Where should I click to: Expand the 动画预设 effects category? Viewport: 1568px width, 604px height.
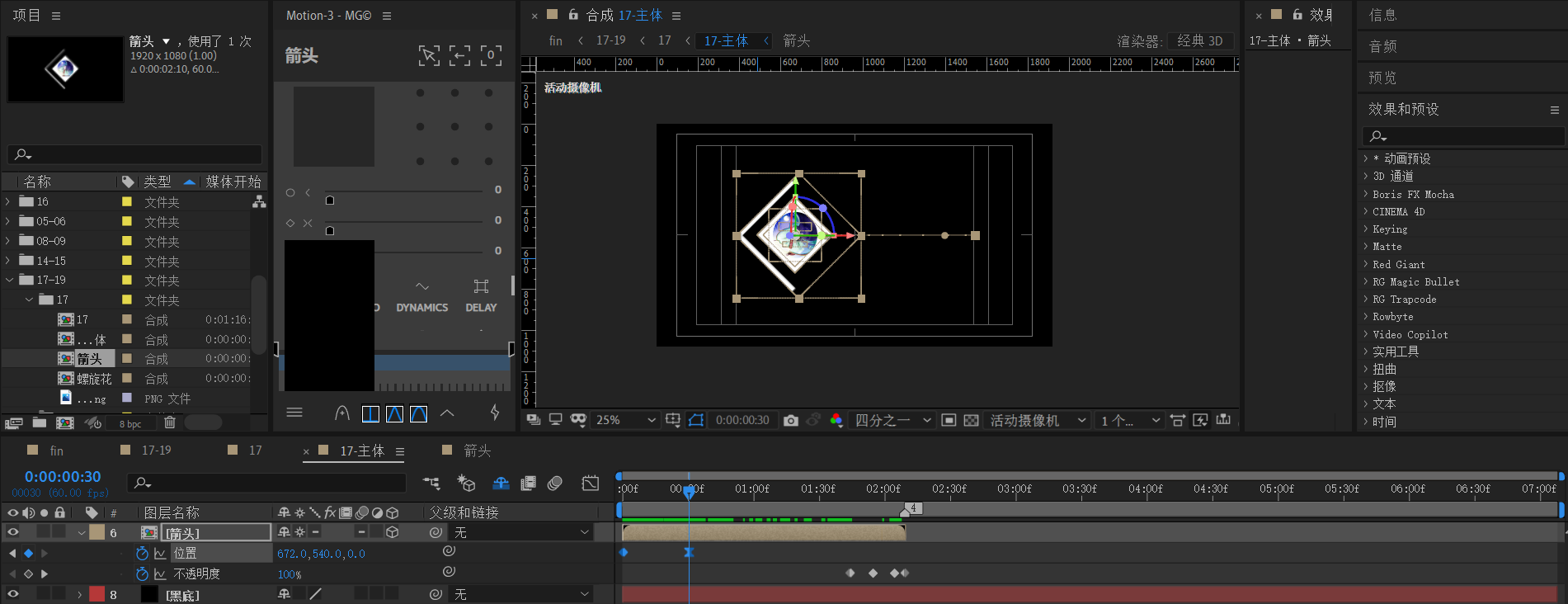[1365, 158]
